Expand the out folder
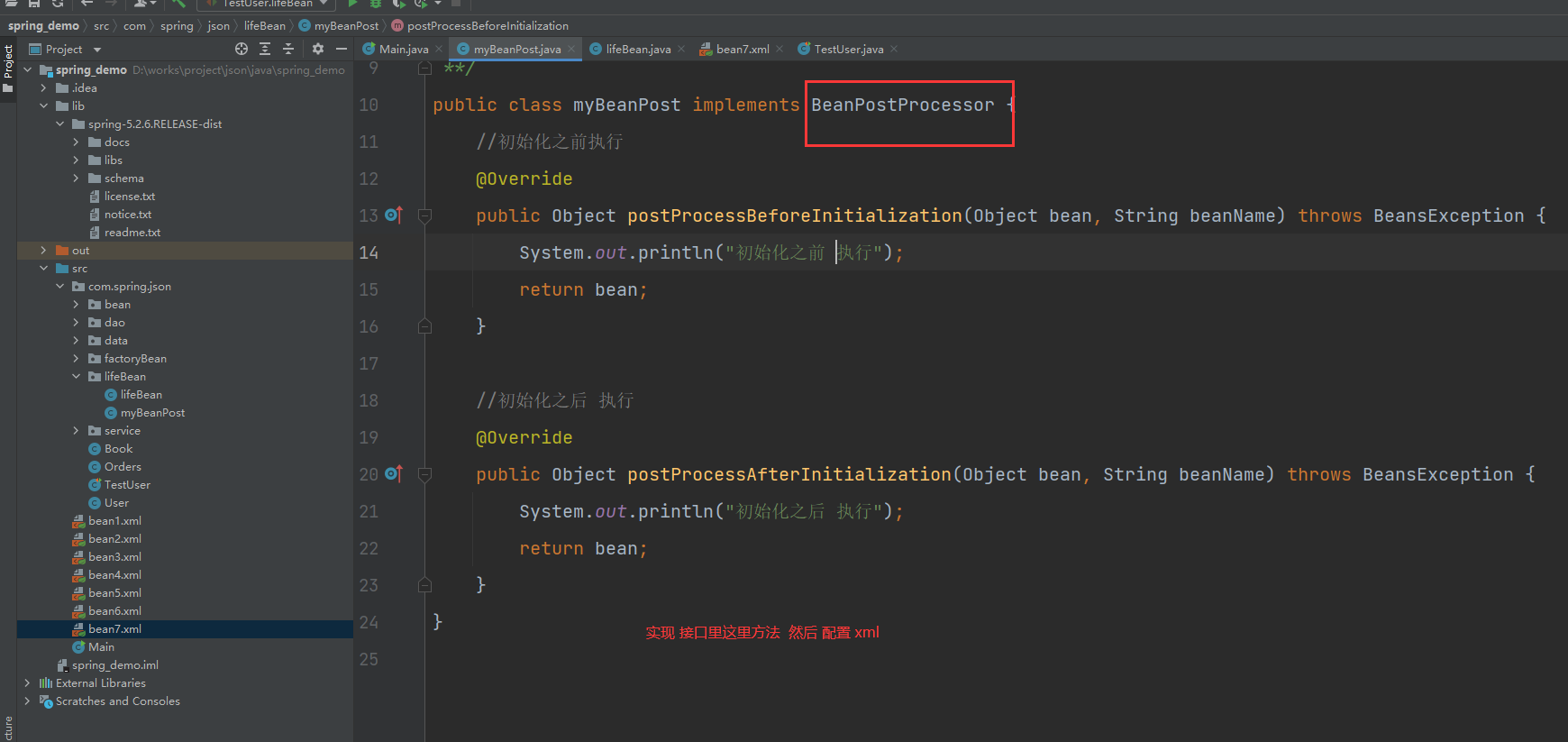The image size is (1568, 742). [x=43, y=250]
